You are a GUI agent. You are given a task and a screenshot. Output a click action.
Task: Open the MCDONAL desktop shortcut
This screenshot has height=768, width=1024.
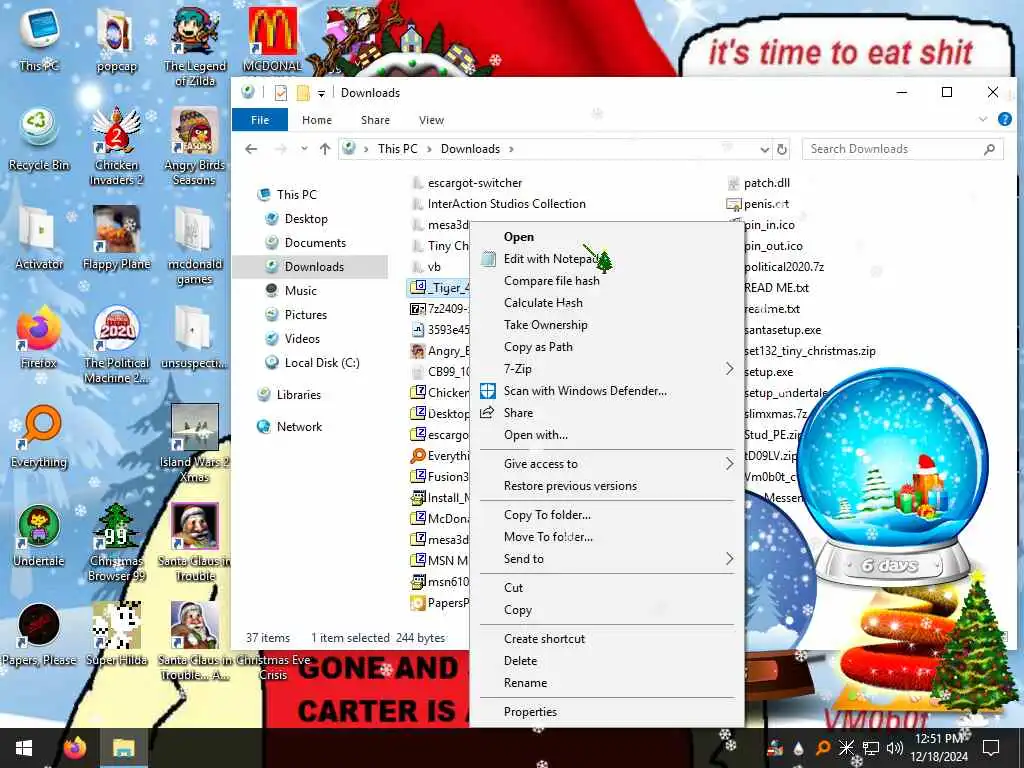pos(272,38)
